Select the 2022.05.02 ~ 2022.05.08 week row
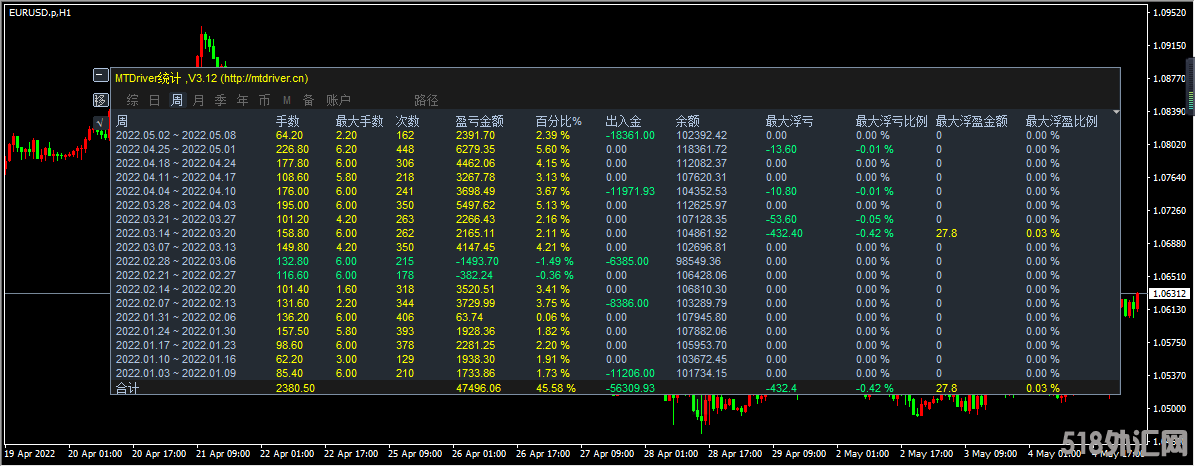This screenshot has height=467, width=1195. [176, 135]
